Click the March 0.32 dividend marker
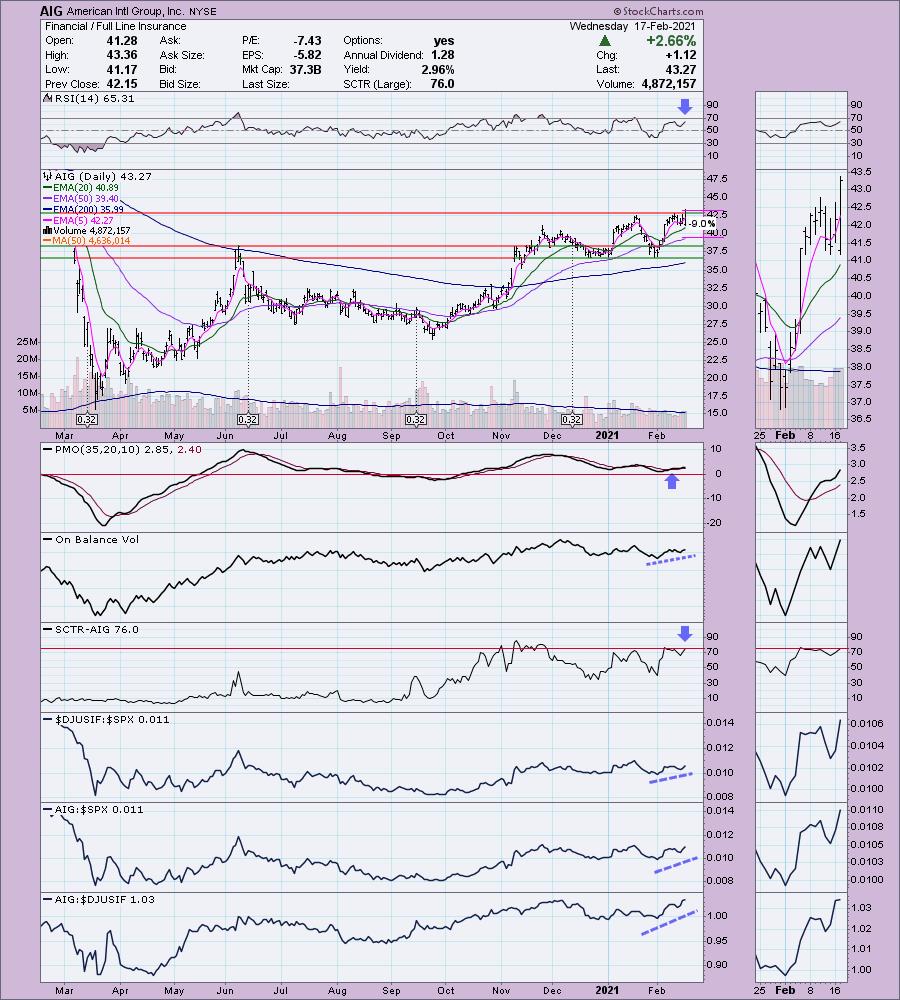 tap(86, 420)
